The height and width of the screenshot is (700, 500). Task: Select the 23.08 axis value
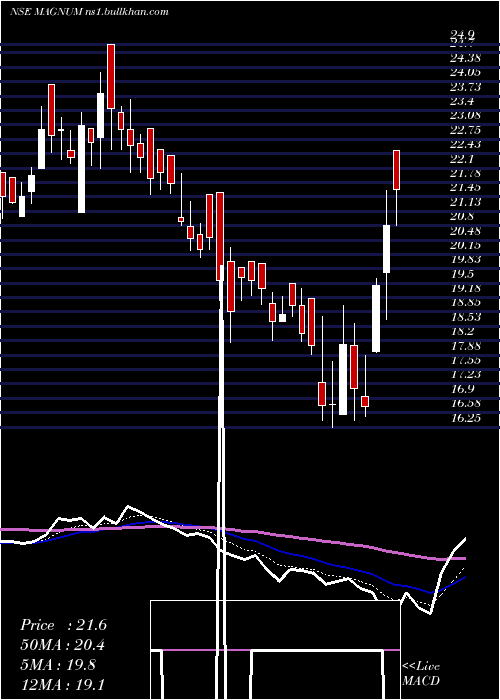(465, 115)
